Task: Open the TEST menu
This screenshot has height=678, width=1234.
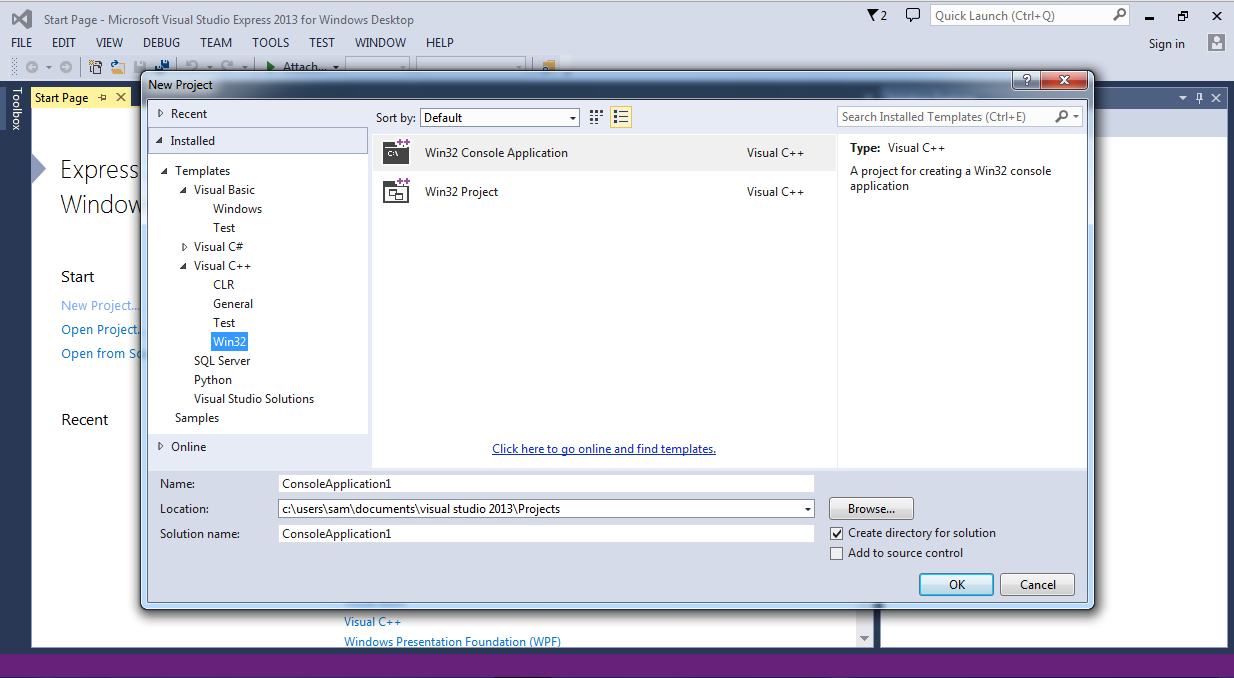Action: coord(322,43)
